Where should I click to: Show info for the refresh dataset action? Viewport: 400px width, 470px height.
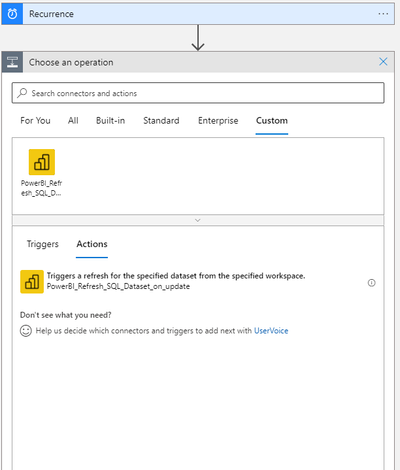point(371,283)
